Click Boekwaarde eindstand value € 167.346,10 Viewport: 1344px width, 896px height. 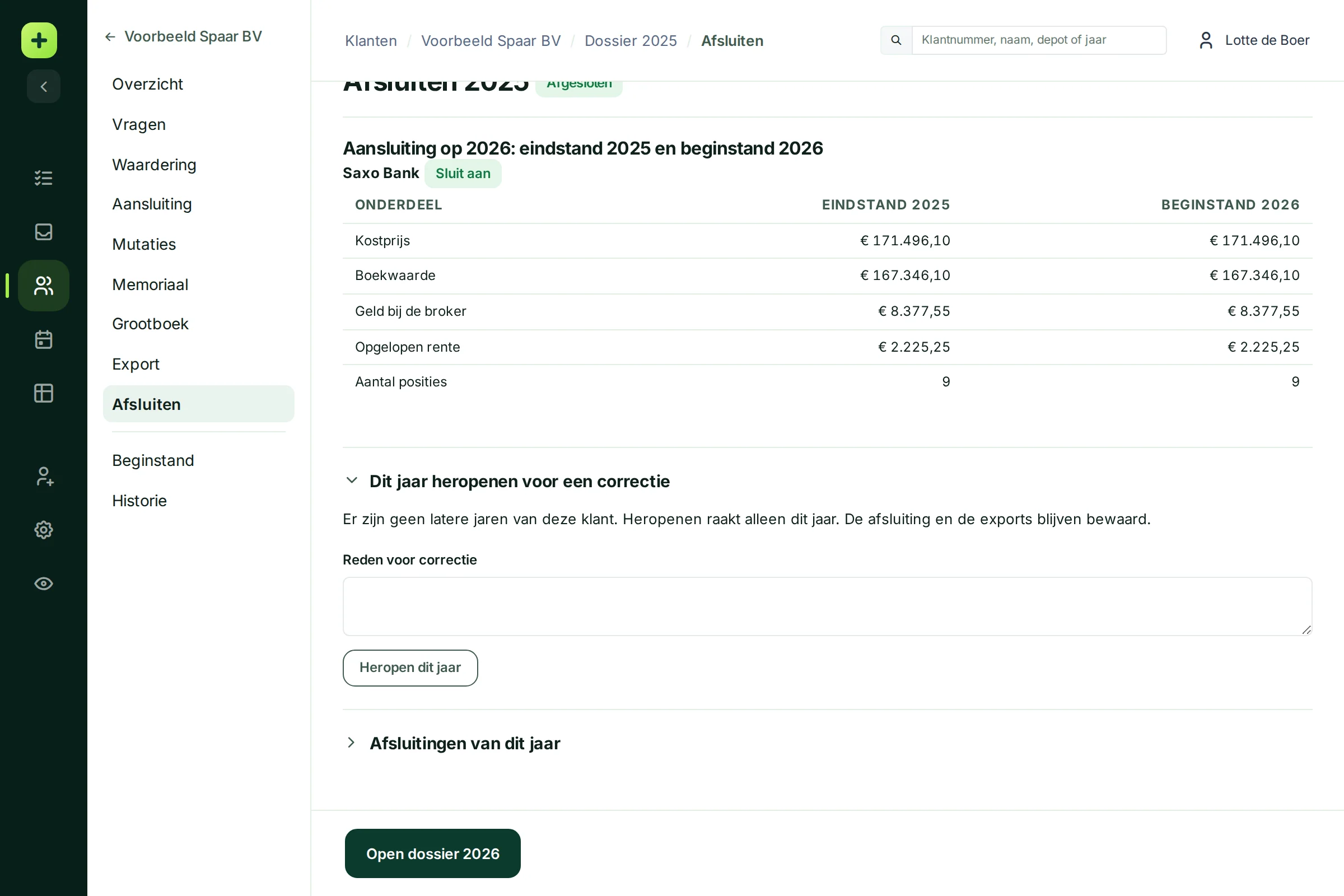905,276
